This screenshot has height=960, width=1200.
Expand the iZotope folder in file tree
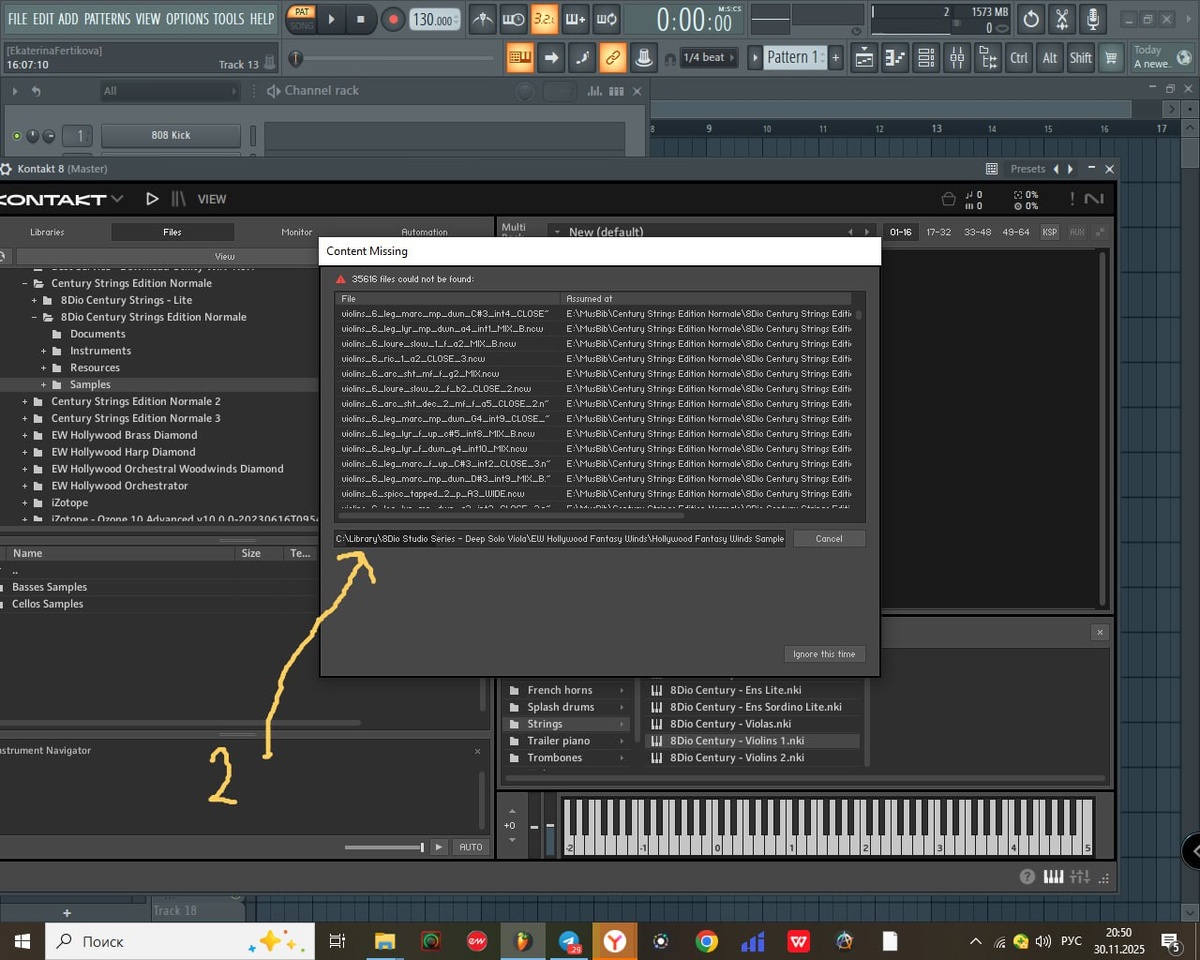coord(25,503)
